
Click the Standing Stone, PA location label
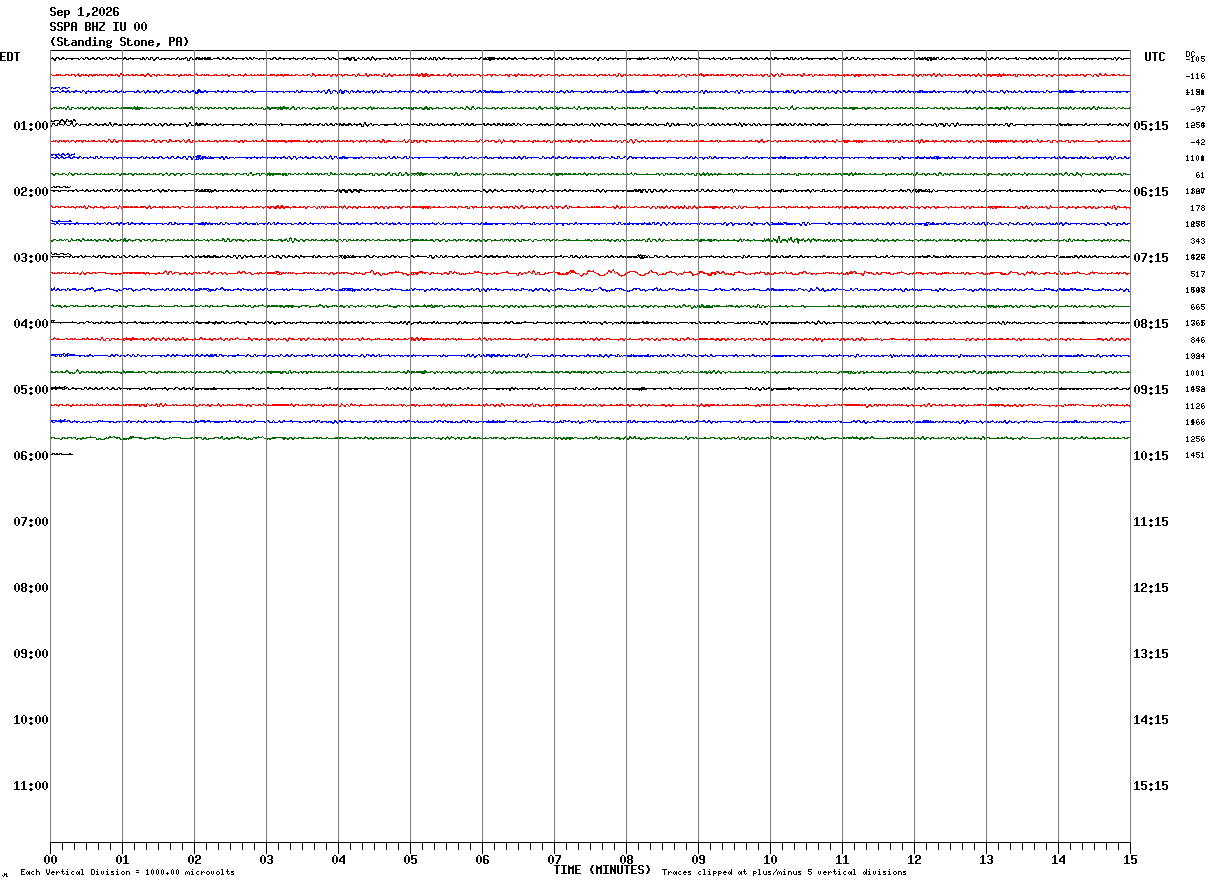click(119, 42)
